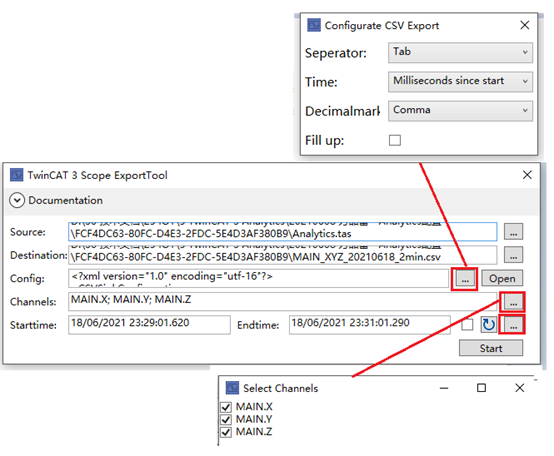Click the Source: label
This screenshot has width=554, height=456.
[x=28, y=232]
